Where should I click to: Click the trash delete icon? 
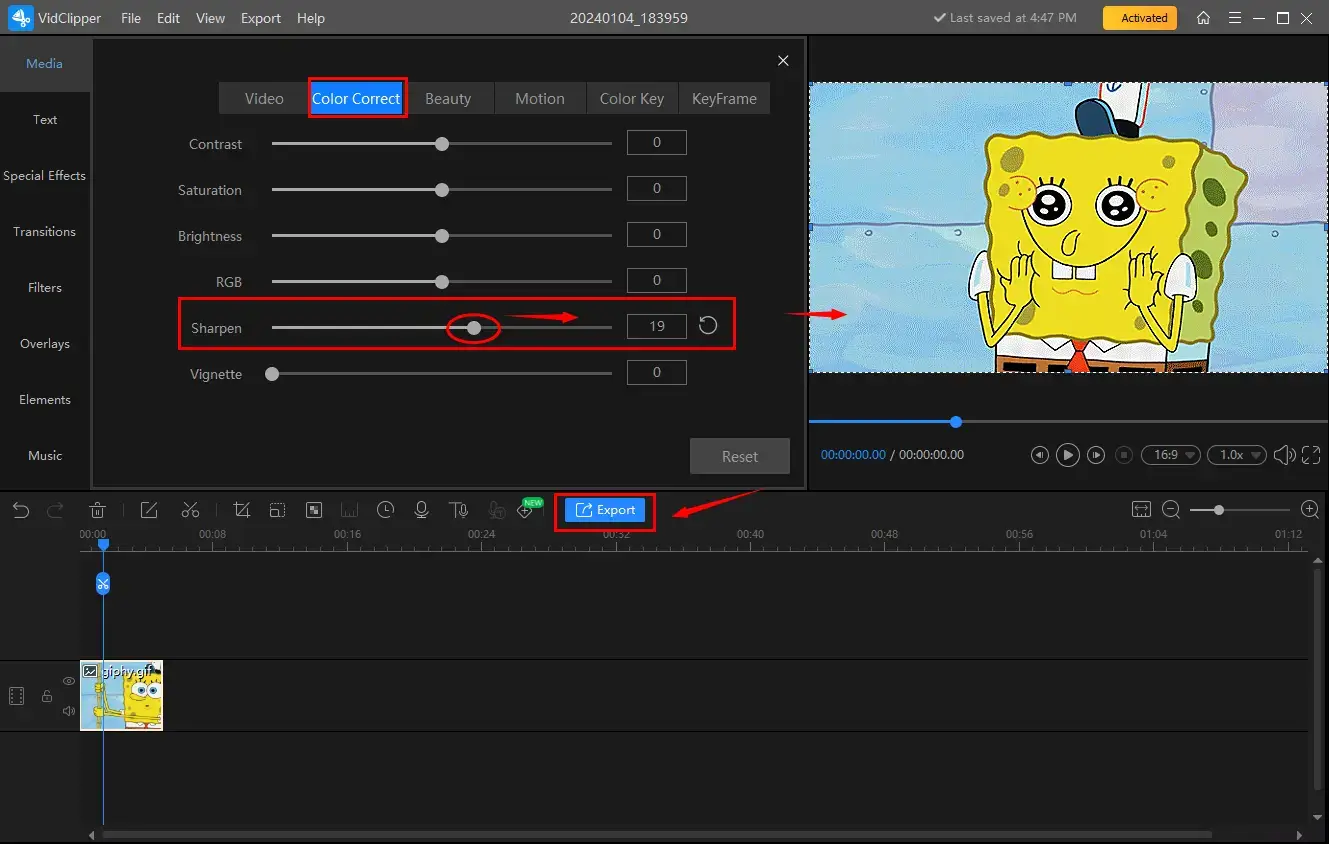[x=98, y=510]
